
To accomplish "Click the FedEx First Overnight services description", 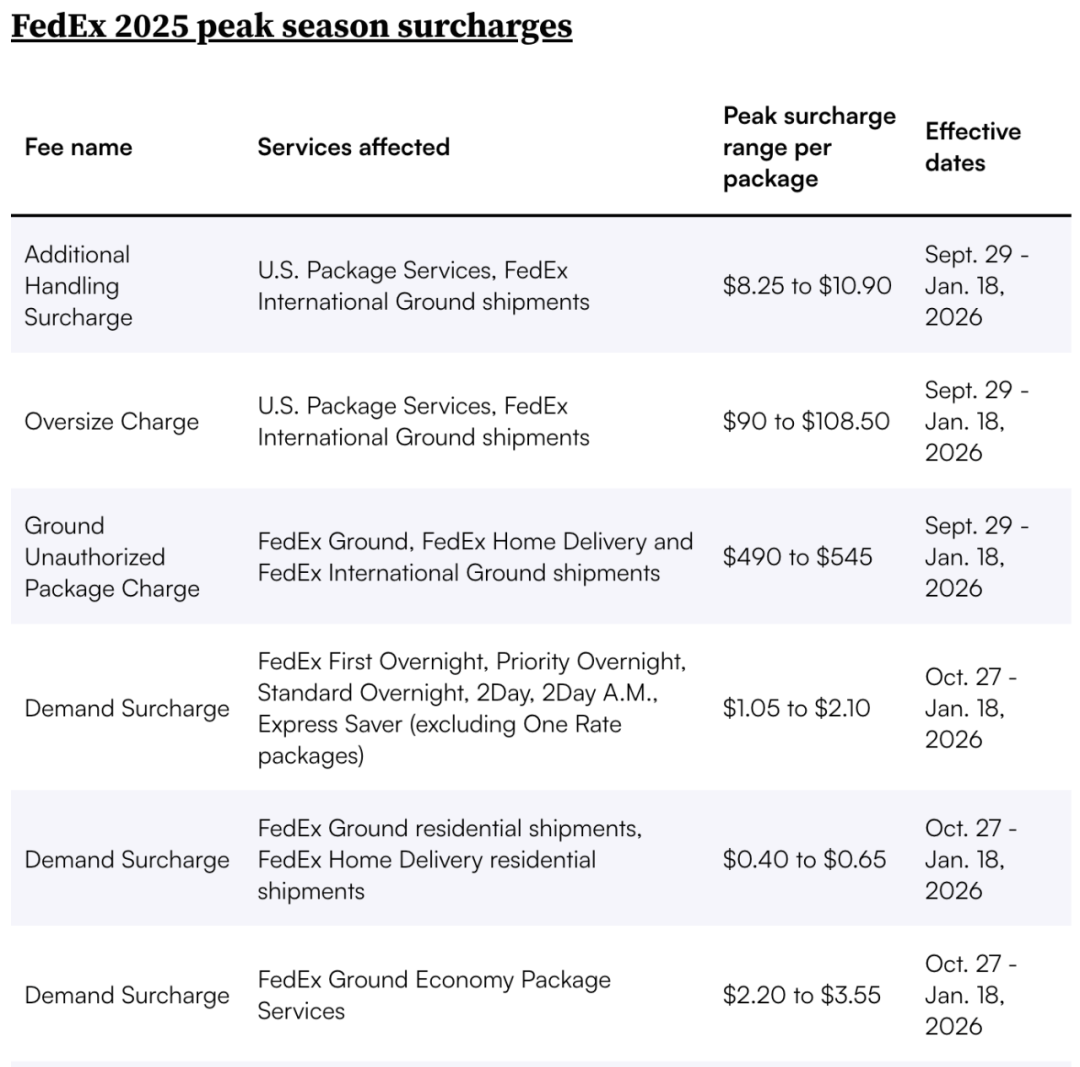I will click(x=472, y=708).
